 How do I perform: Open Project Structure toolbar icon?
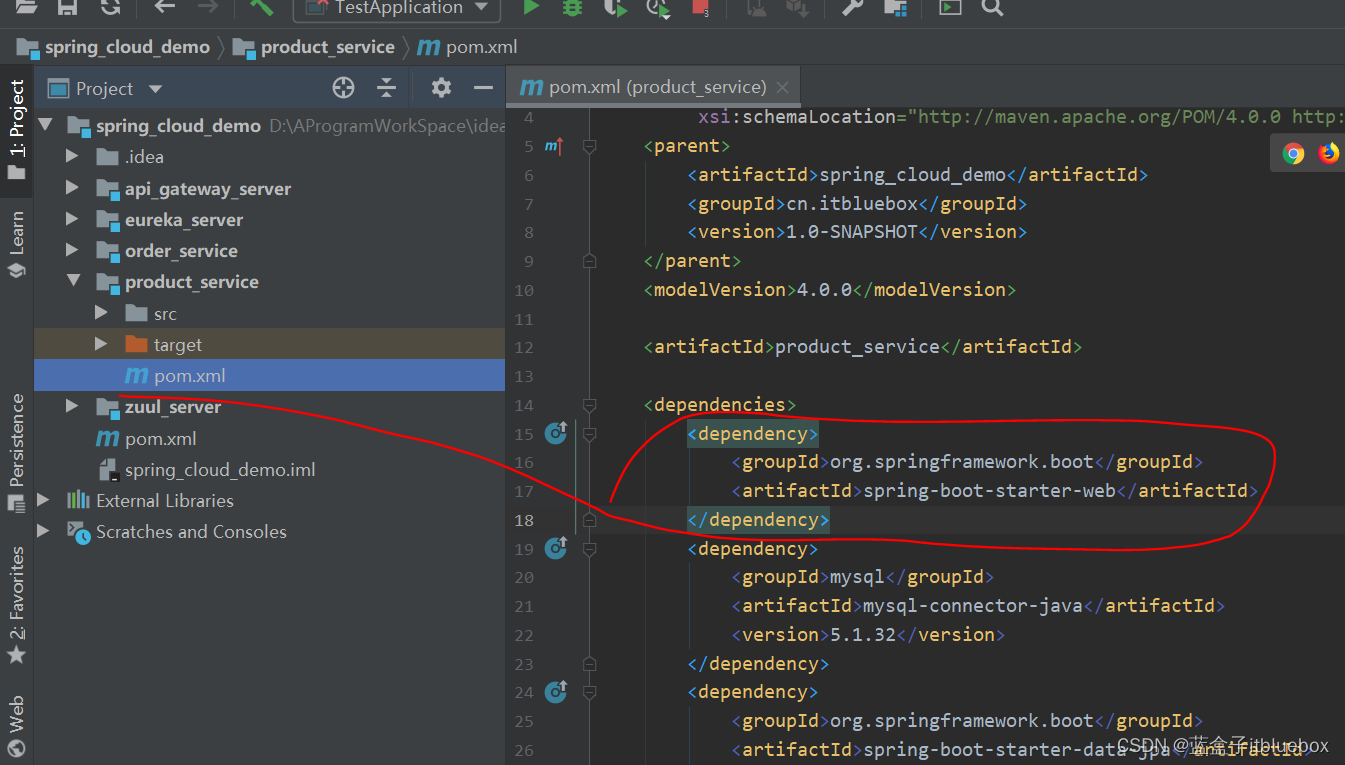[x=896, y=7]
